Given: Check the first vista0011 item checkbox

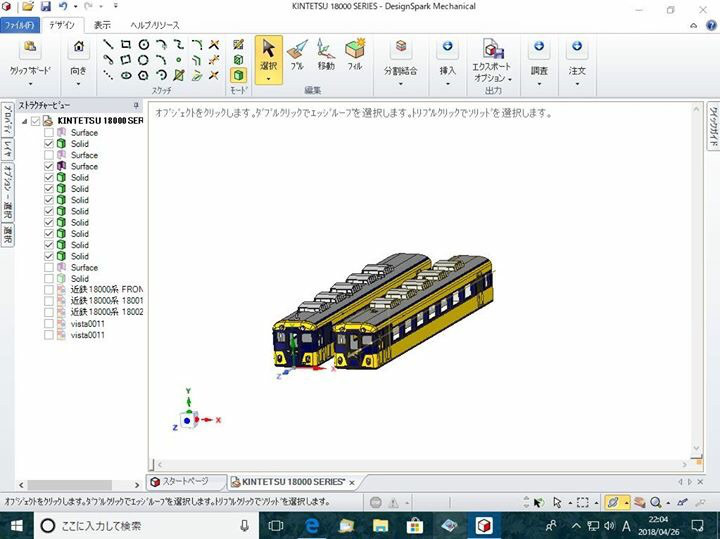Looking at the screenshot, I should pos(49,324).
